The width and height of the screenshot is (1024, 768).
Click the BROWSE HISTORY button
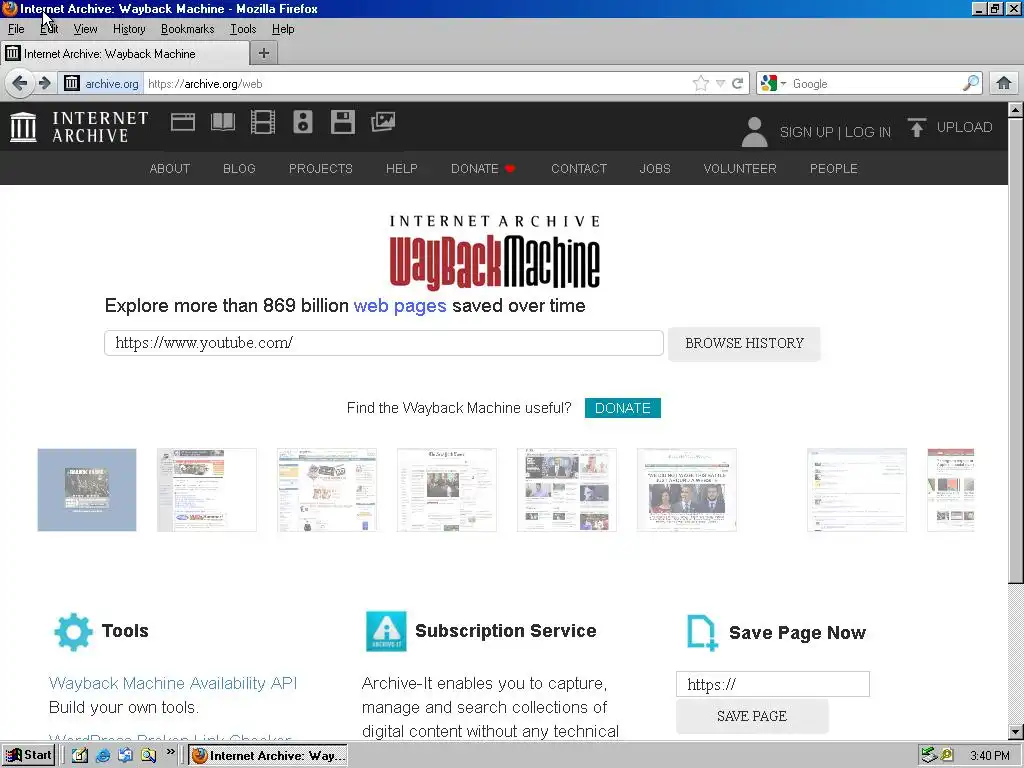tap(744, 344)
